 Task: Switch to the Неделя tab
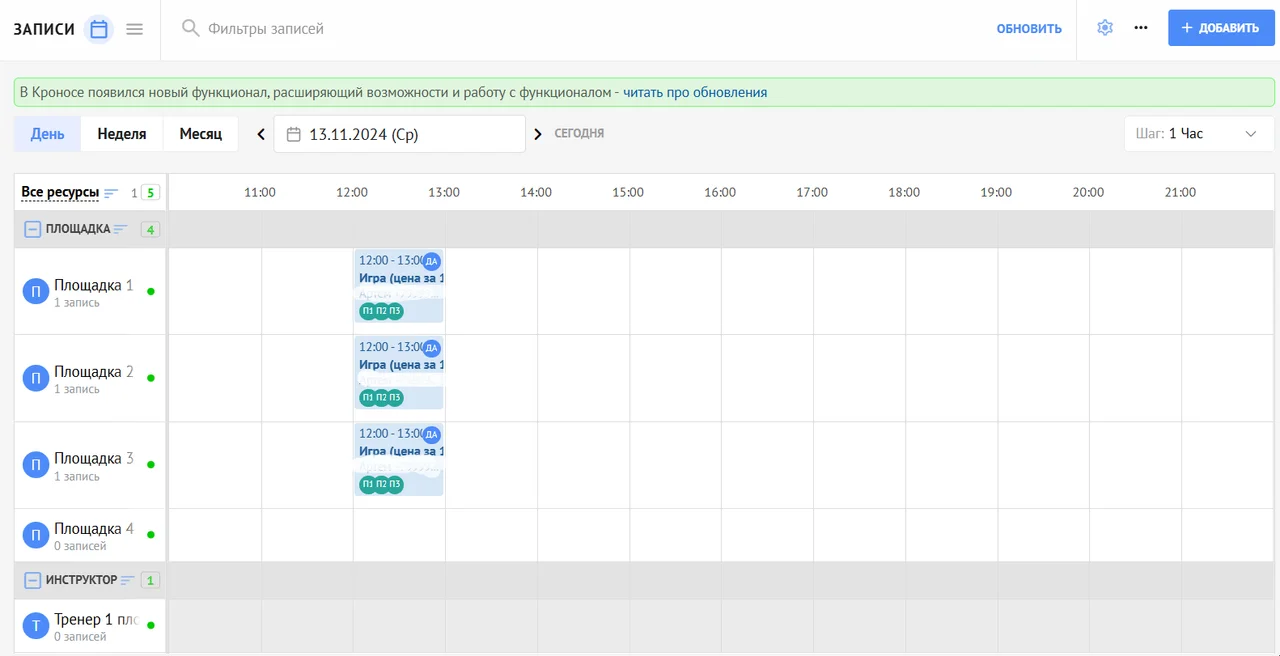tap(122, 134)
